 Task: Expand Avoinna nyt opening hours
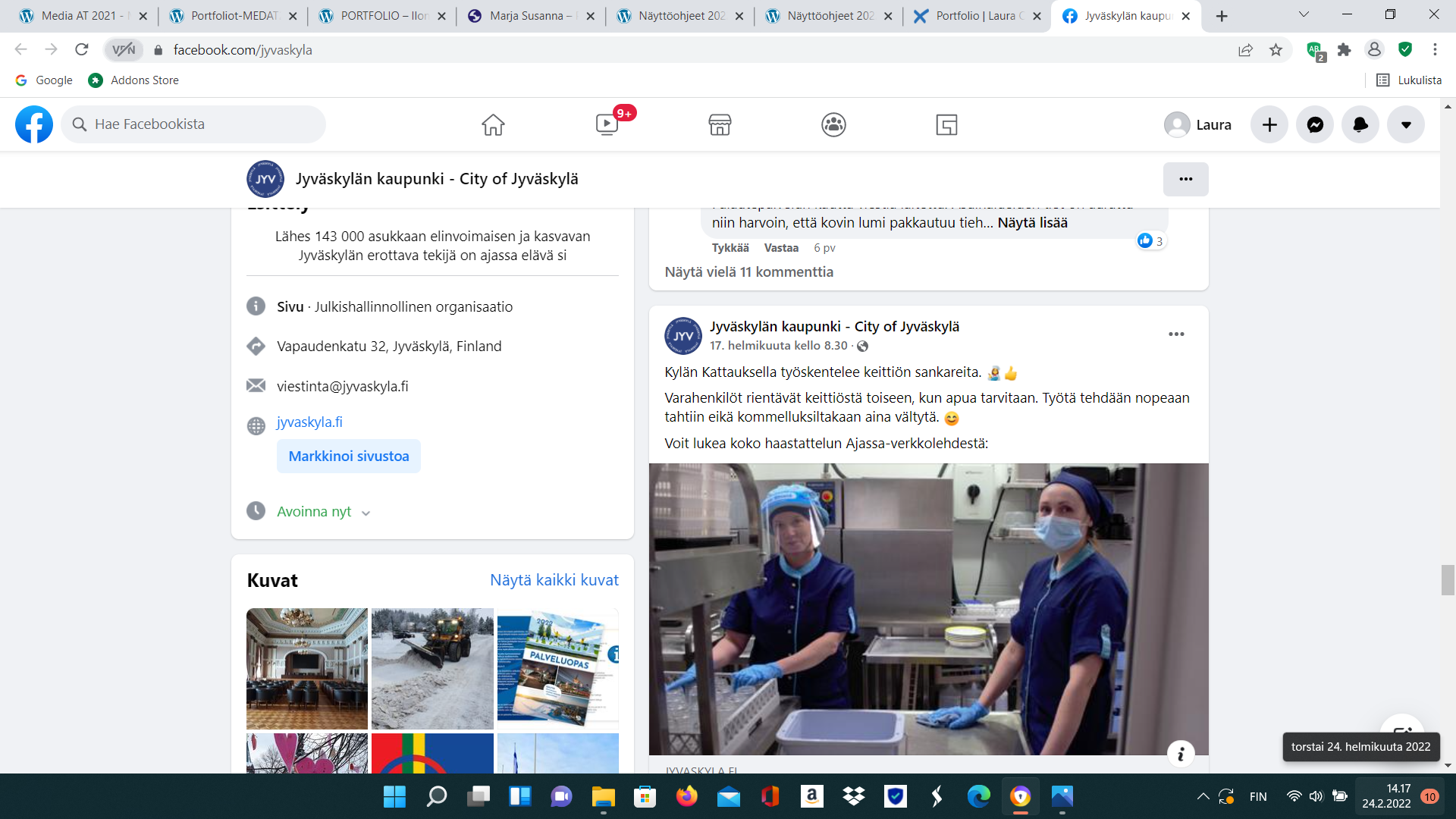pos(323,512)
